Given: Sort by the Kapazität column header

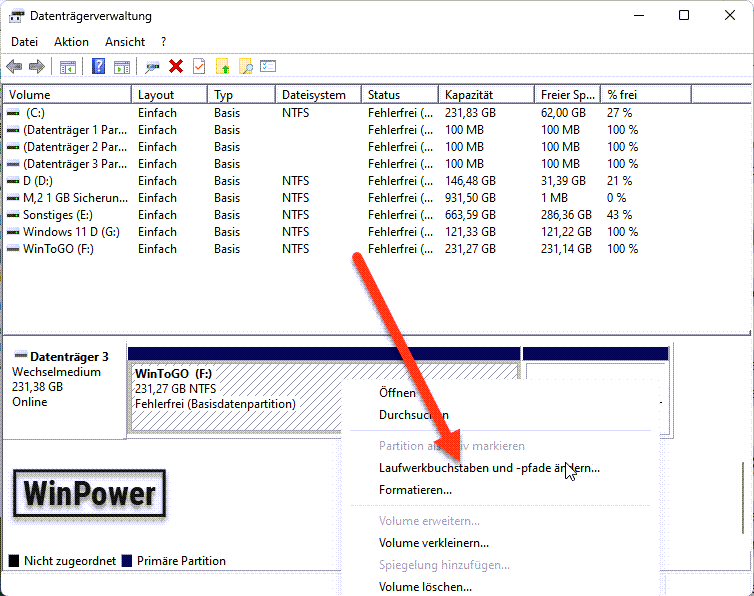Looking at the screenshot, I should pyautogui.click(x=487, y=95).
